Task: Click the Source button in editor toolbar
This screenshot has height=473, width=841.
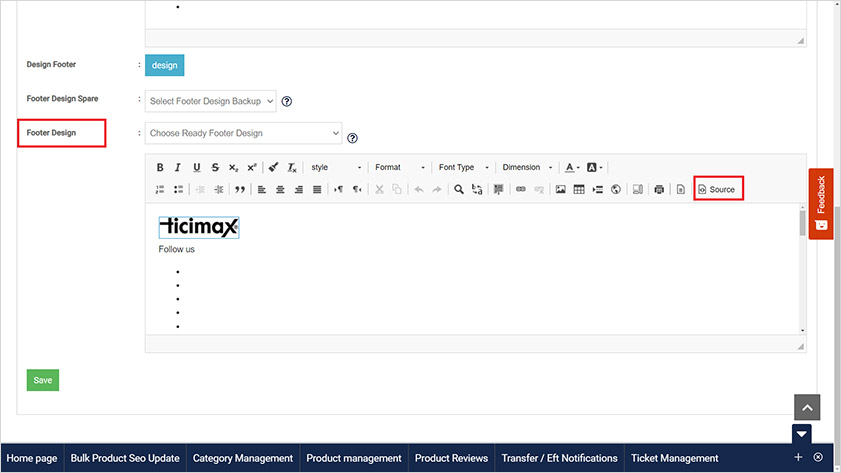Action: (x=717, y=189)
